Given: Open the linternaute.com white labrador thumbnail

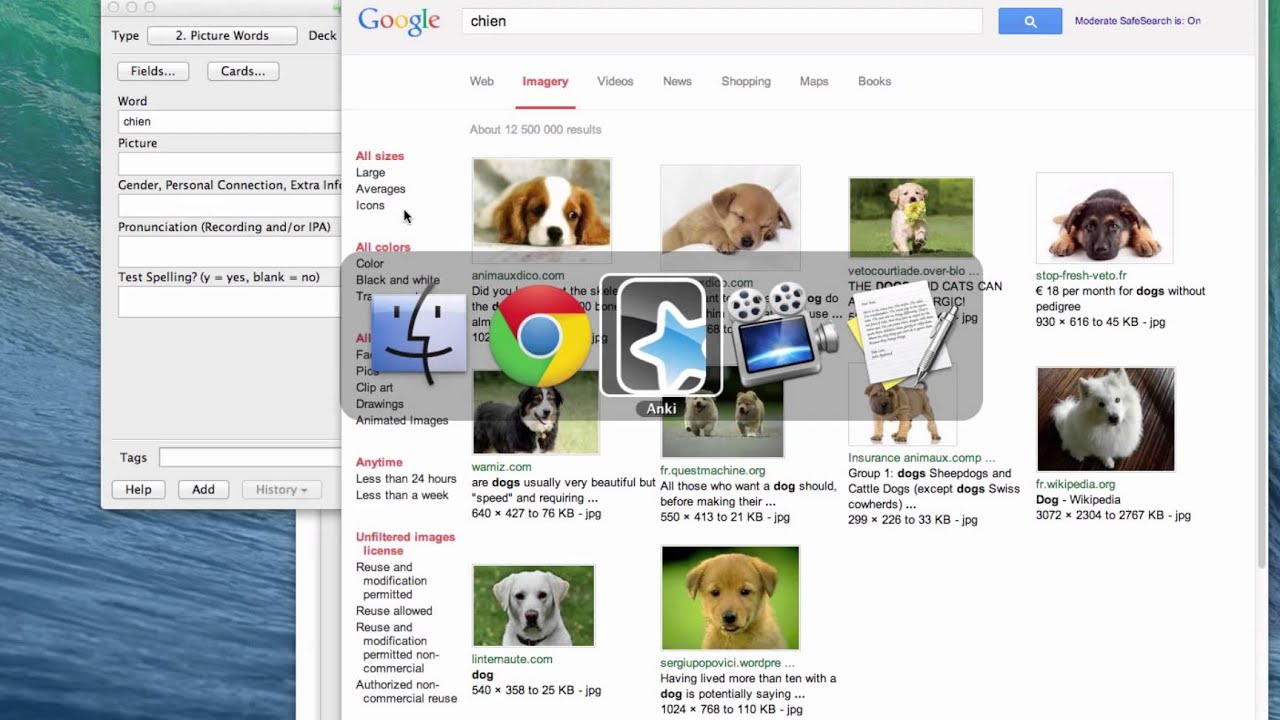Looking at the screenshot, I should point(533,605).
